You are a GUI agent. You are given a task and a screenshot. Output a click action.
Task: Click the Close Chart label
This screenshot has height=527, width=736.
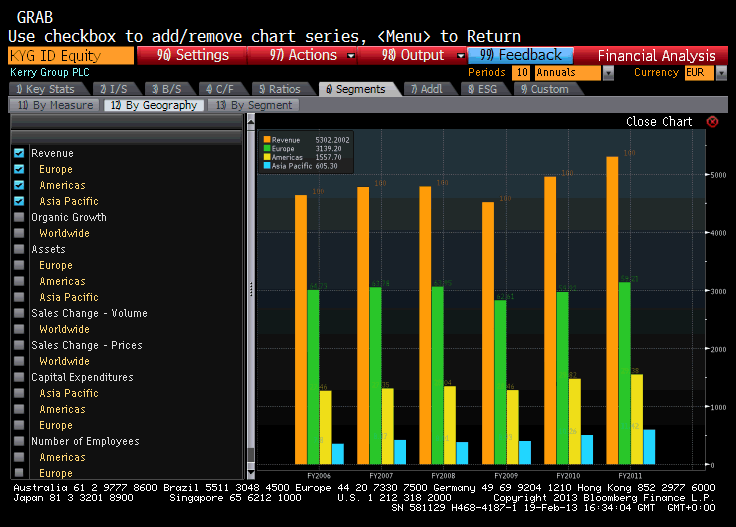pyautogui.click(x=659, y=122)
